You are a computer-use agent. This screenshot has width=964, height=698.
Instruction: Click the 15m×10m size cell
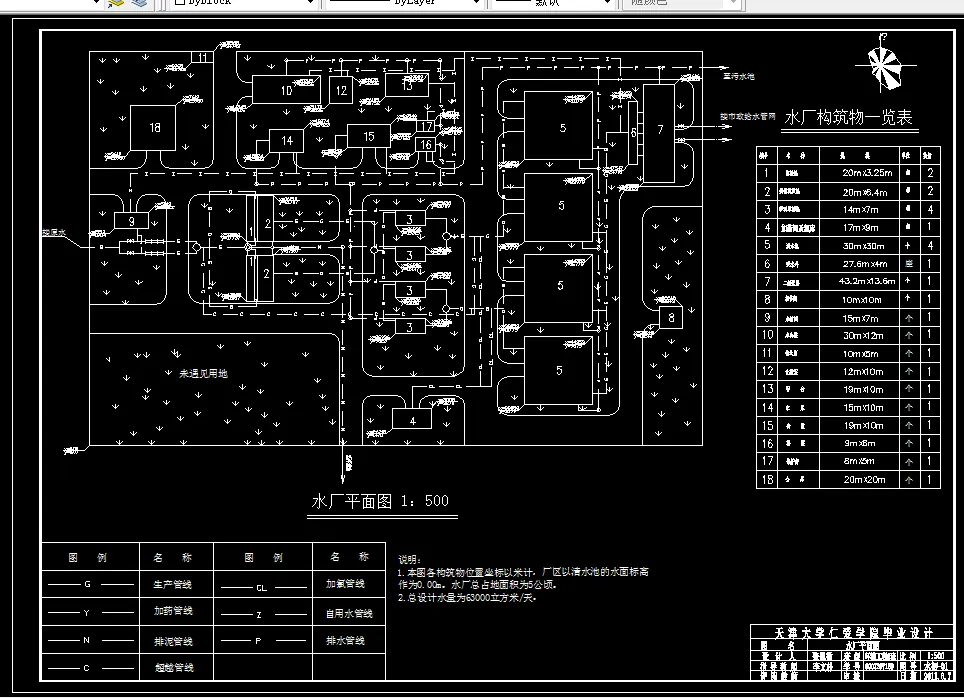click(x=859, y=407)
